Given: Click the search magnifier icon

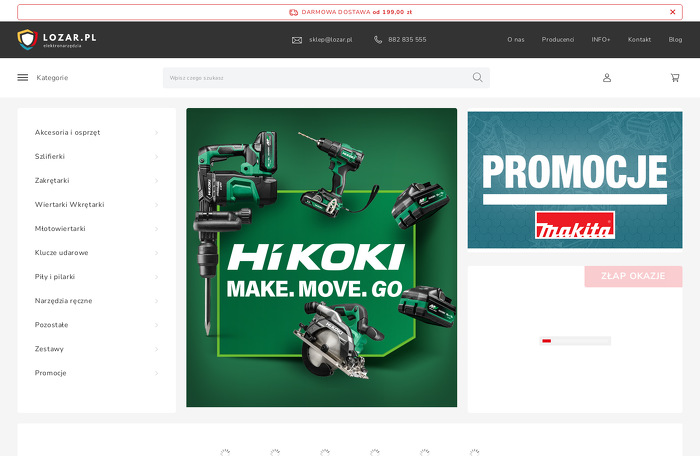Looking at the screenshot, I should 477,78.
